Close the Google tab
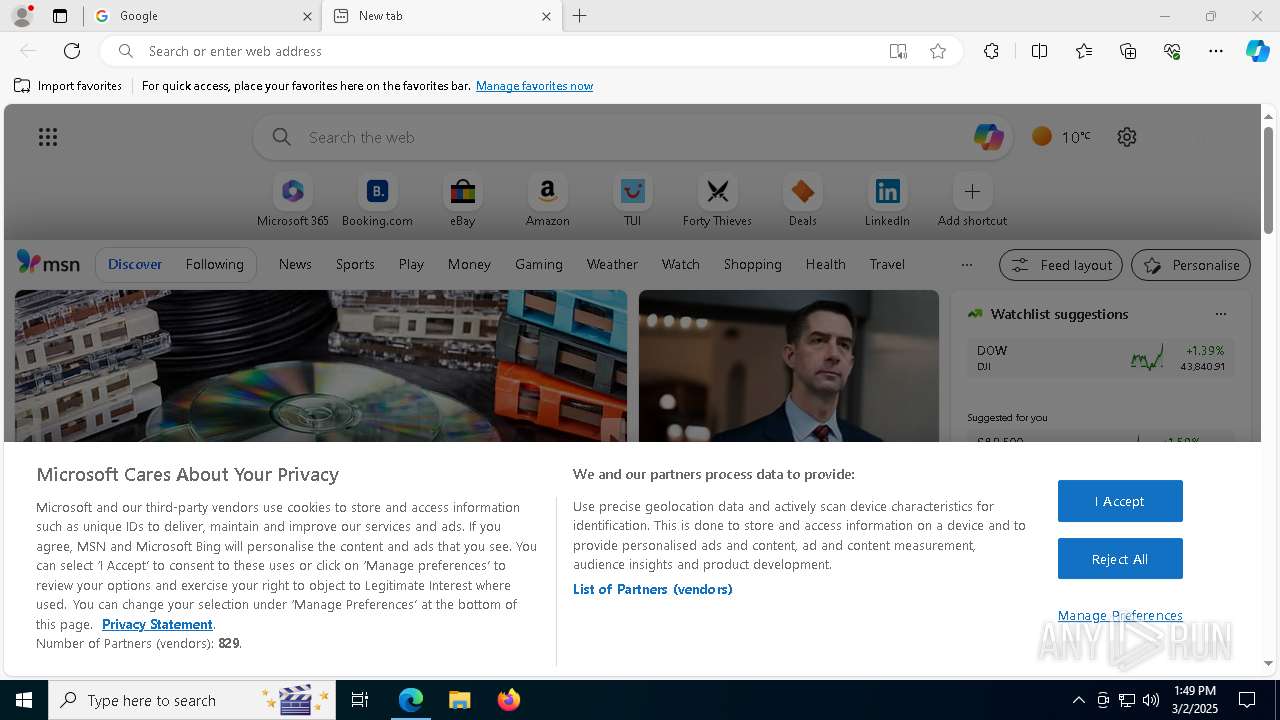Image resolution: width=1280 pixels, height=720 pixels. (307, 16)
